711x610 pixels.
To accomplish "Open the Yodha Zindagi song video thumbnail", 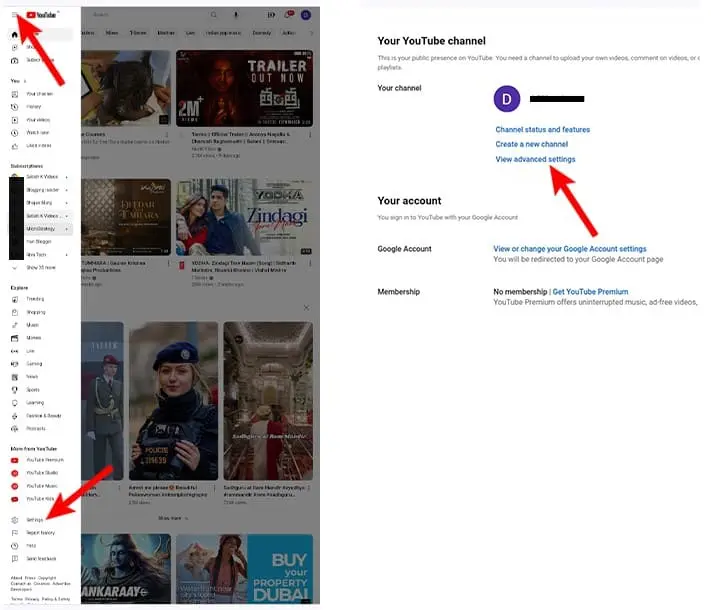I will [244, 217].
